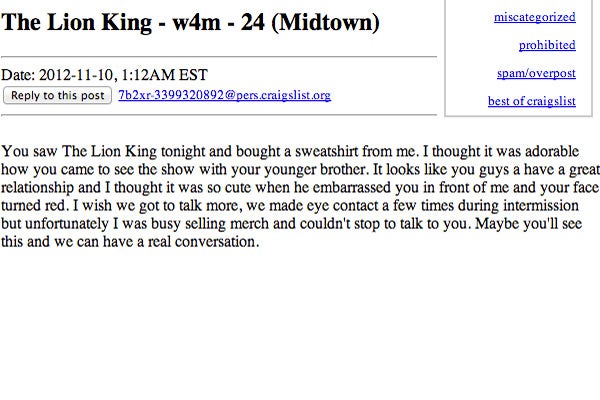
Task: Nominate post for best of craigslist
Action: [532, 101]
